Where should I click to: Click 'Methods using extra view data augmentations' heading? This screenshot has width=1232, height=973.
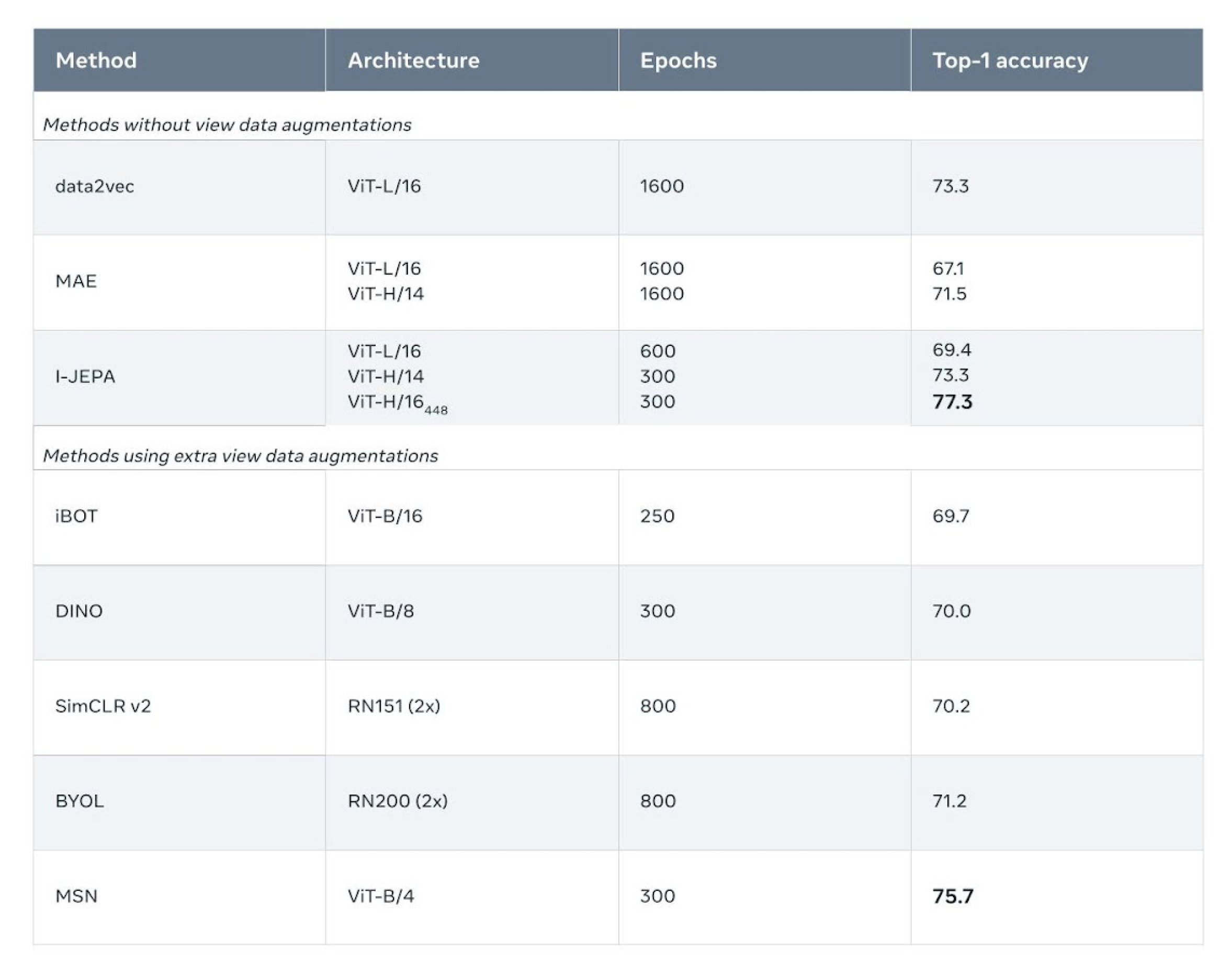point(240,456)
